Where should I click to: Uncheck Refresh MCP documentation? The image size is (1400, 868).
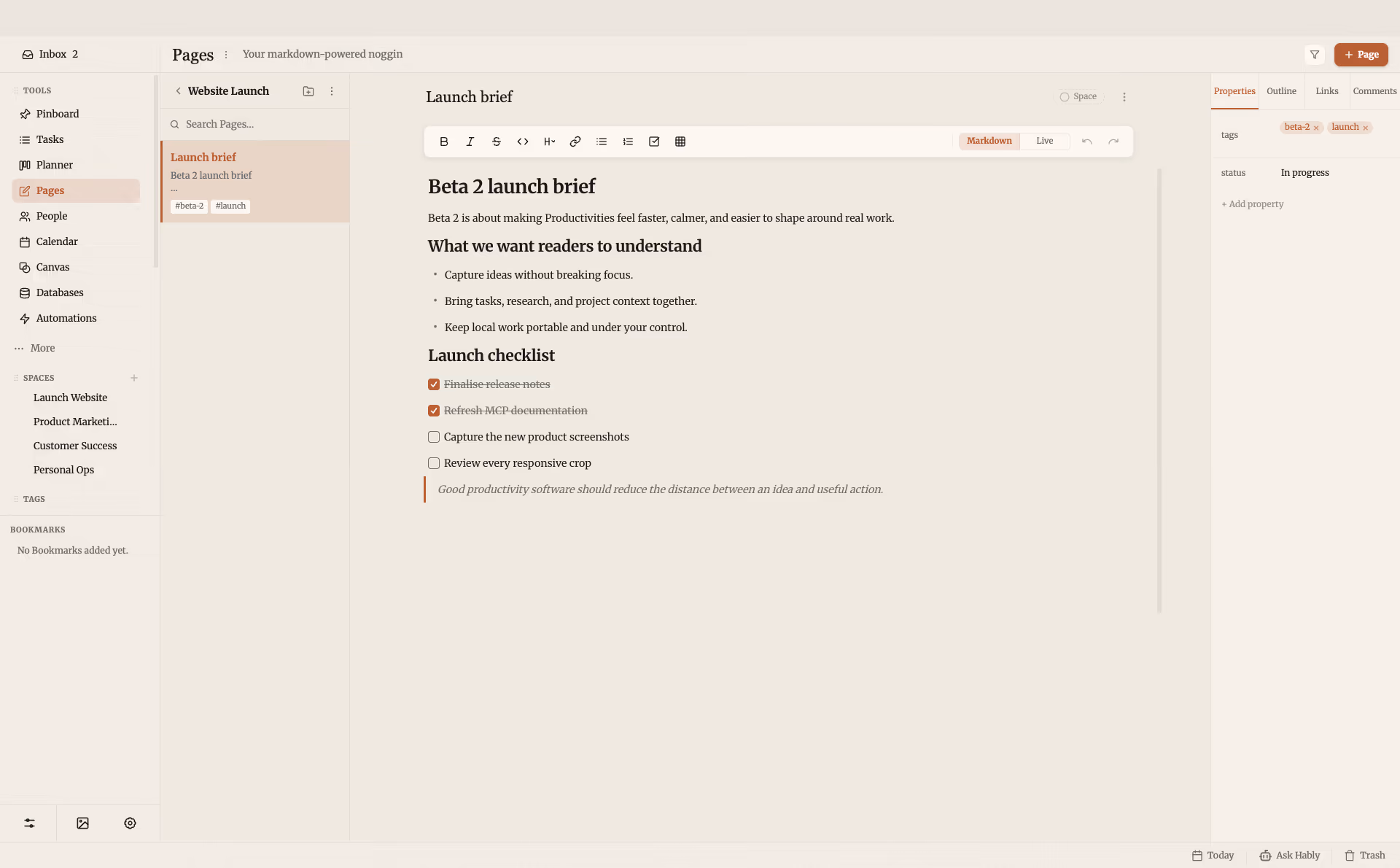434,411
